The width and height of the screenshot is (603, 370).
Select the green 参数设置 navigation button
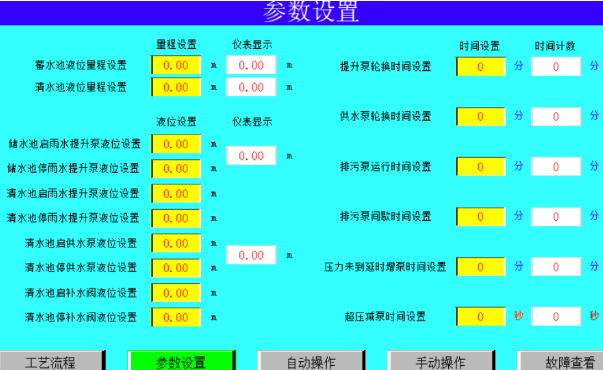click(181, 361)
